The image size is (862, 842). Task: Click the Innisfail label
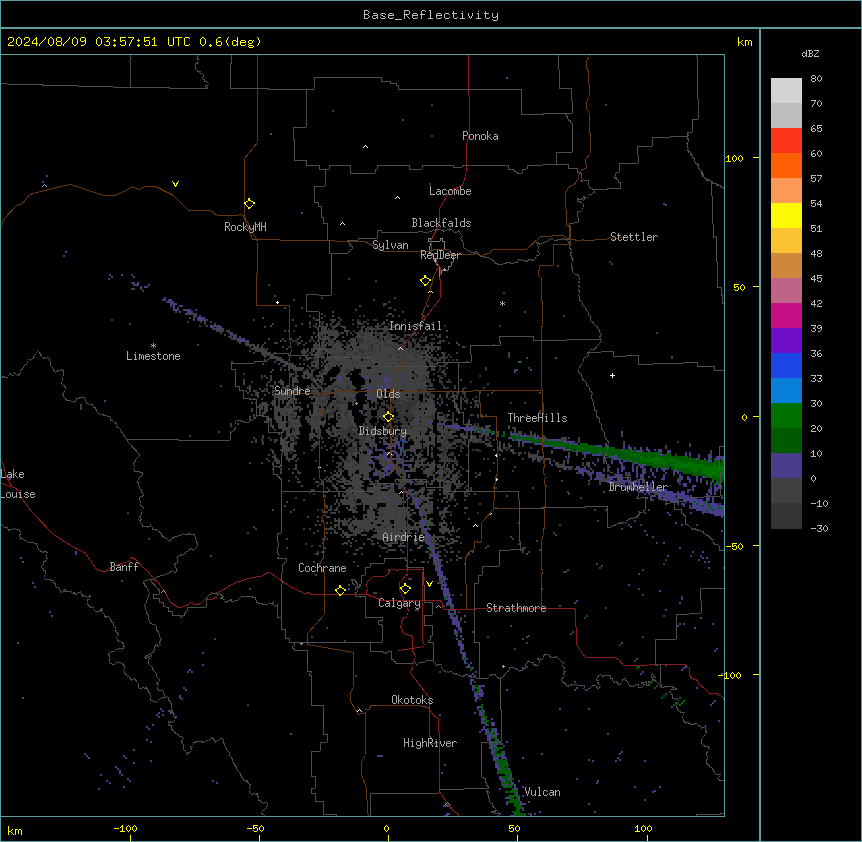tap(415, 326)
